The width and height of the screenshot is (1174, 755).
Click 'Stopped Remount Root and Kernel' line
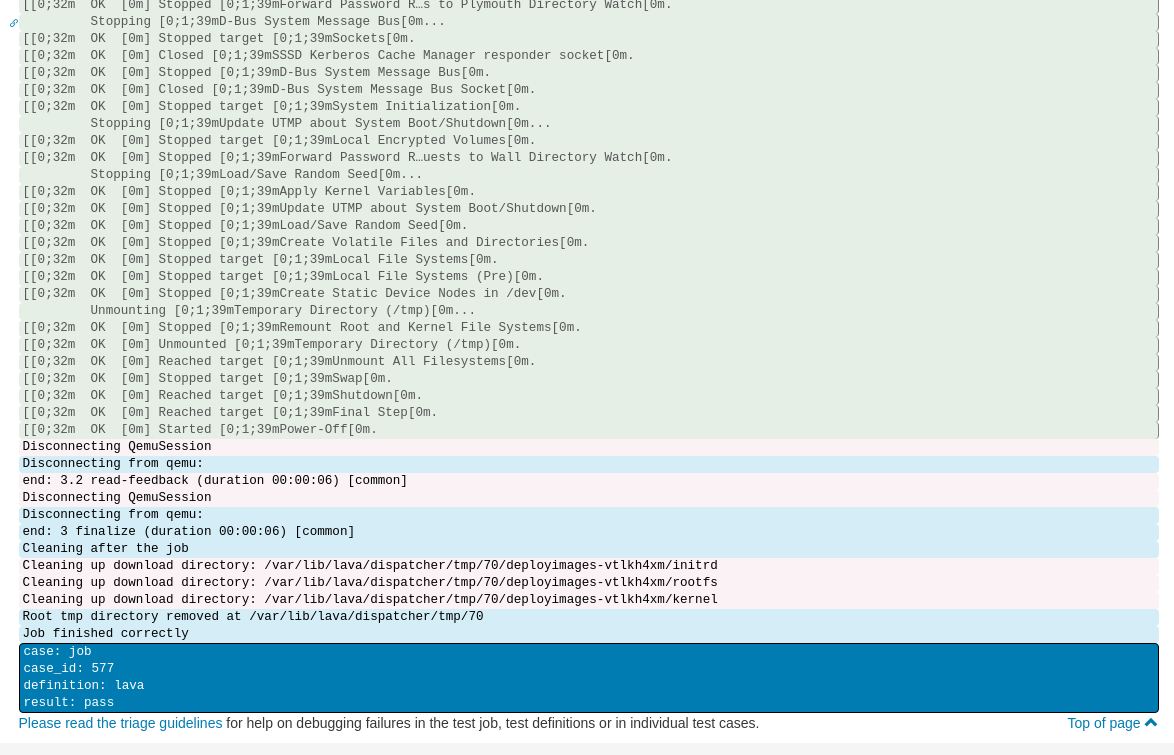pos(588,327)
